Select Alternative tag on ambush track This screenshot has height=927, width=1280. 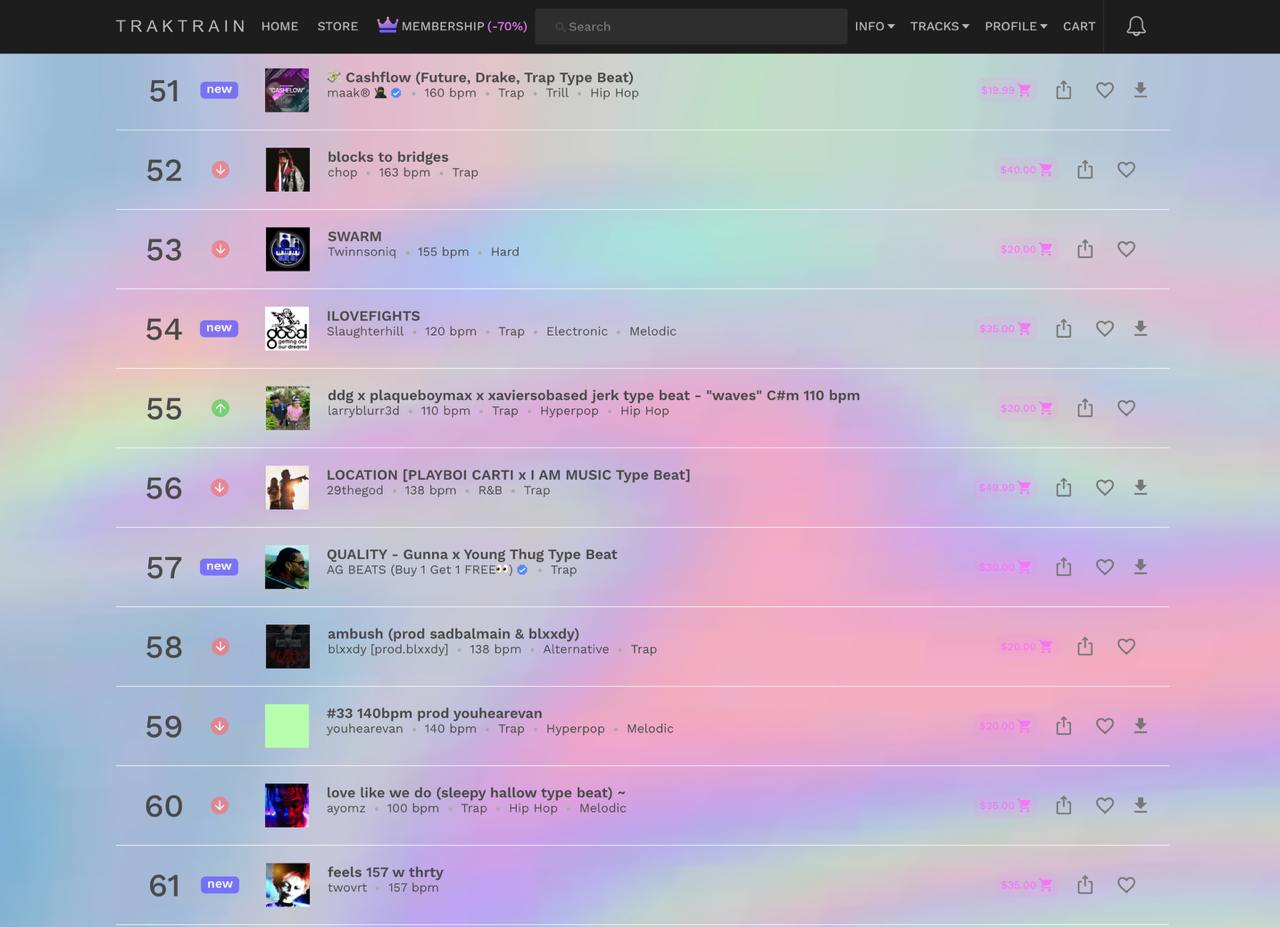[576, 649]
